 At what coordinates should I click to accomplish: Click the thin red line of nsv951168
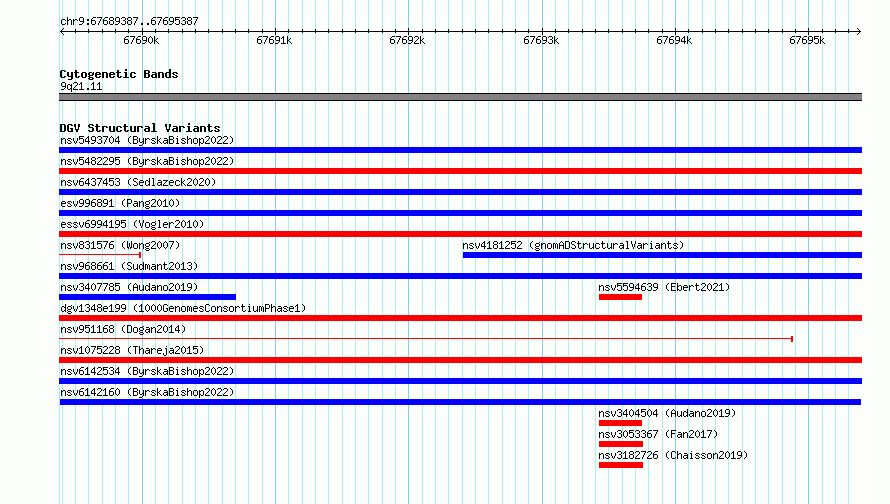pyautogui.click(x=426, y=339)
